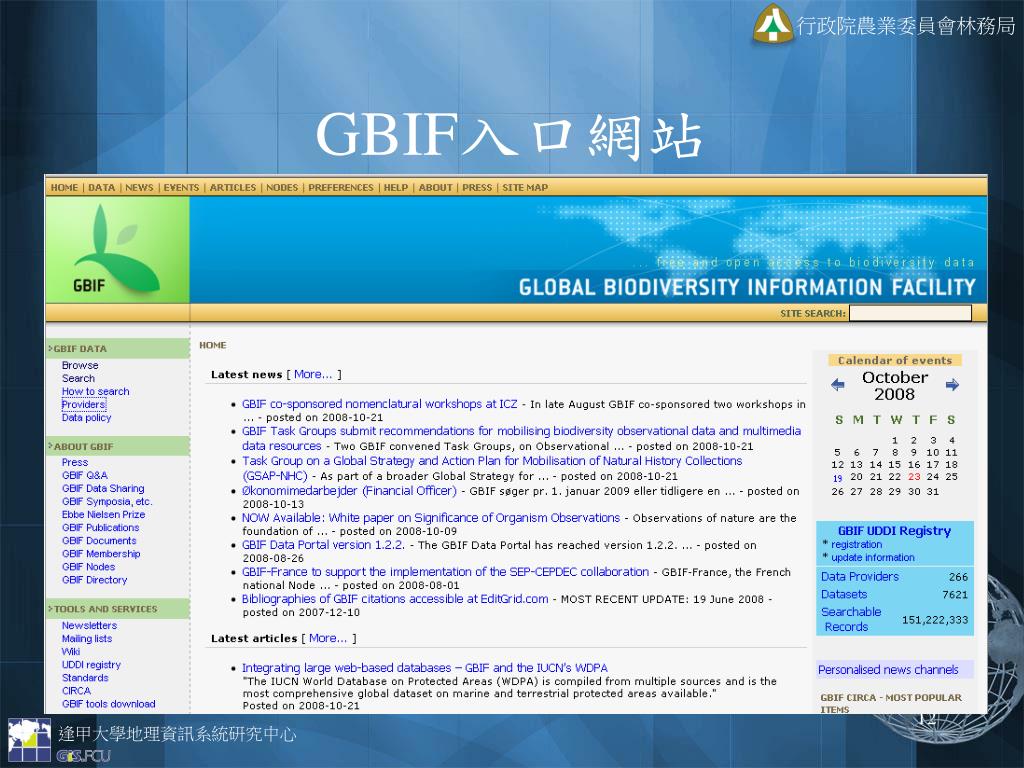Click More next to Latest articles
Image resolution: width=1024 pixels, height=768 pixels.
(x=328, y=638)
